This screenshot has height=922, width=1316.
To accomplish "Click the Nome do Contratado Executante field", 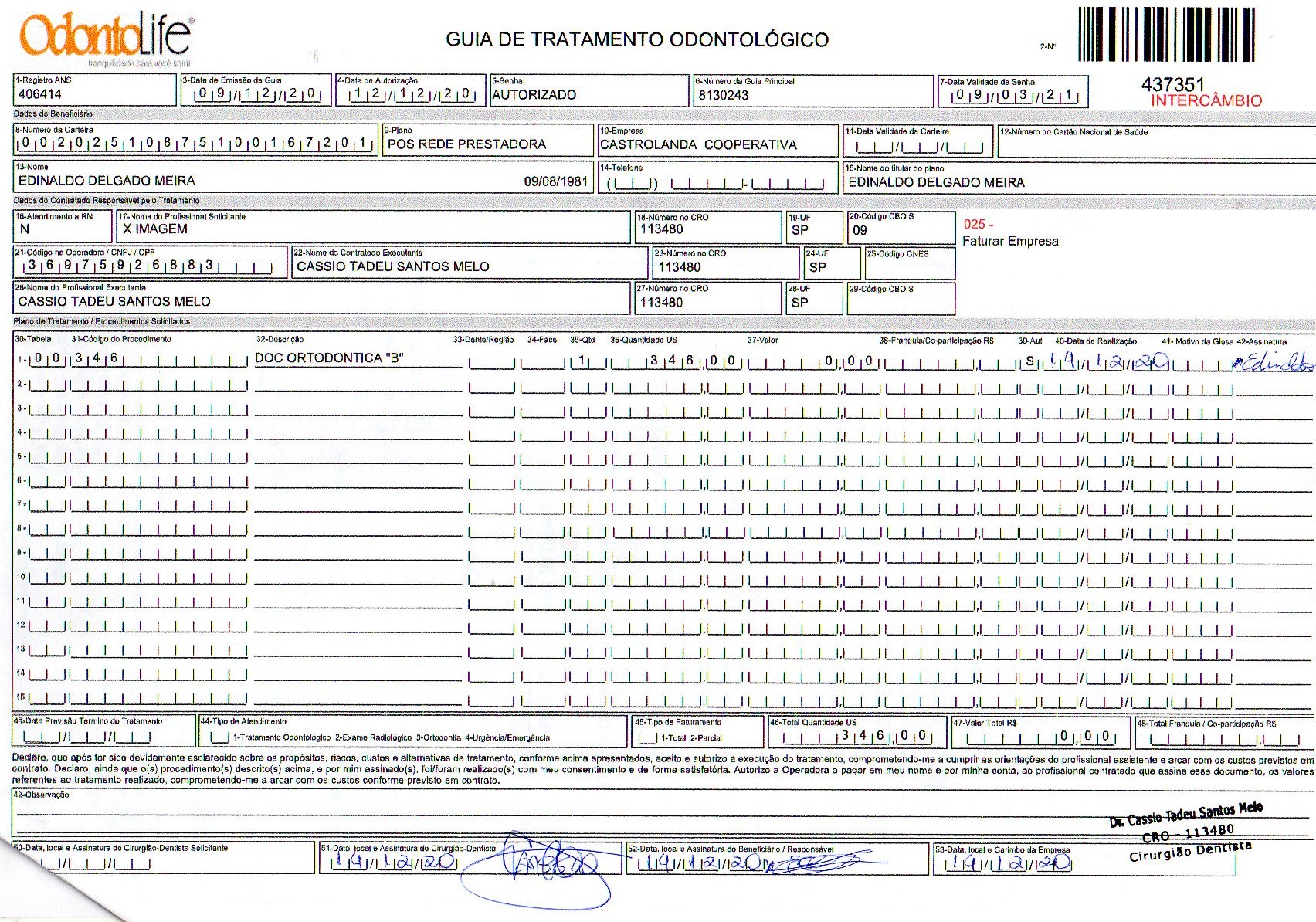I will pos(470,262).
